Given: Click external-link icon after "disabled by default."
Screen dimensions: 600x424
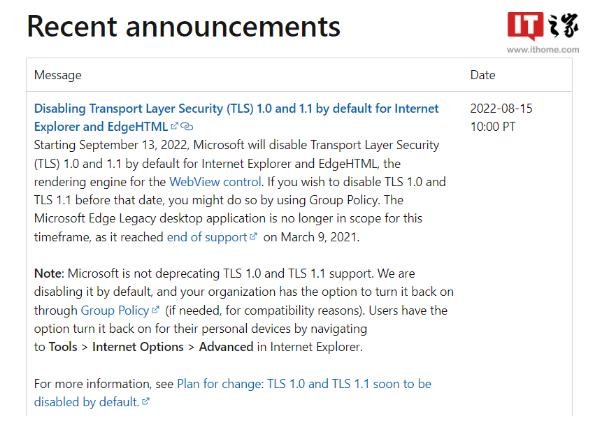Looking at the screenshot, I should pos(146,402).
